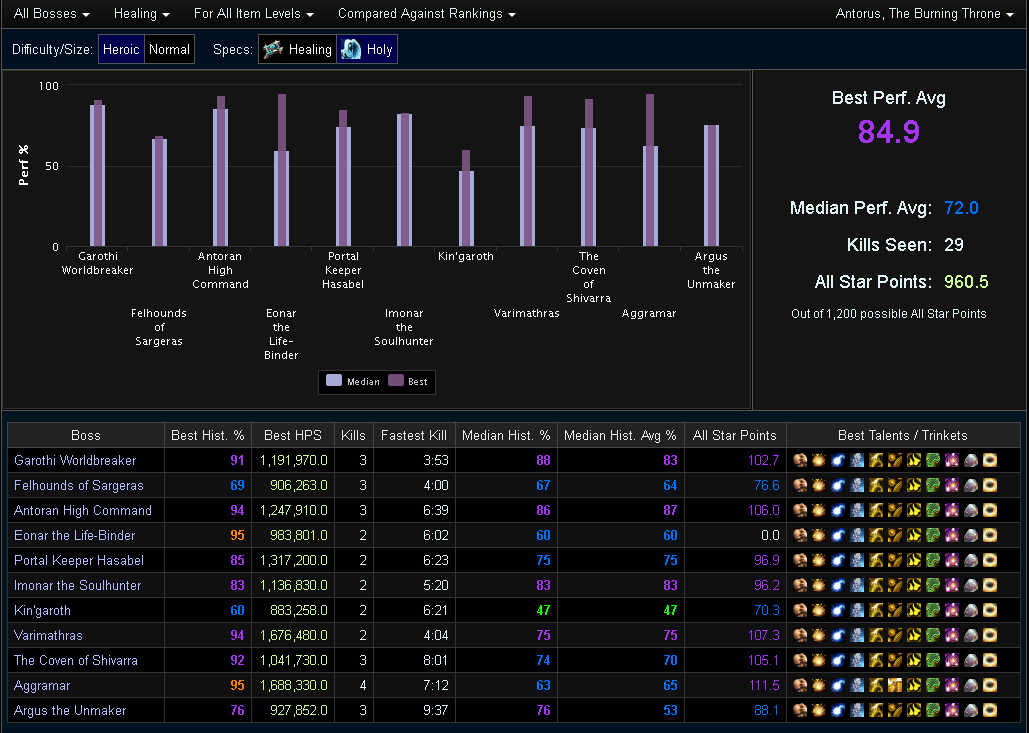
Task: Click the green talent icon in Antoran High Command row
Action: point(933,511)
